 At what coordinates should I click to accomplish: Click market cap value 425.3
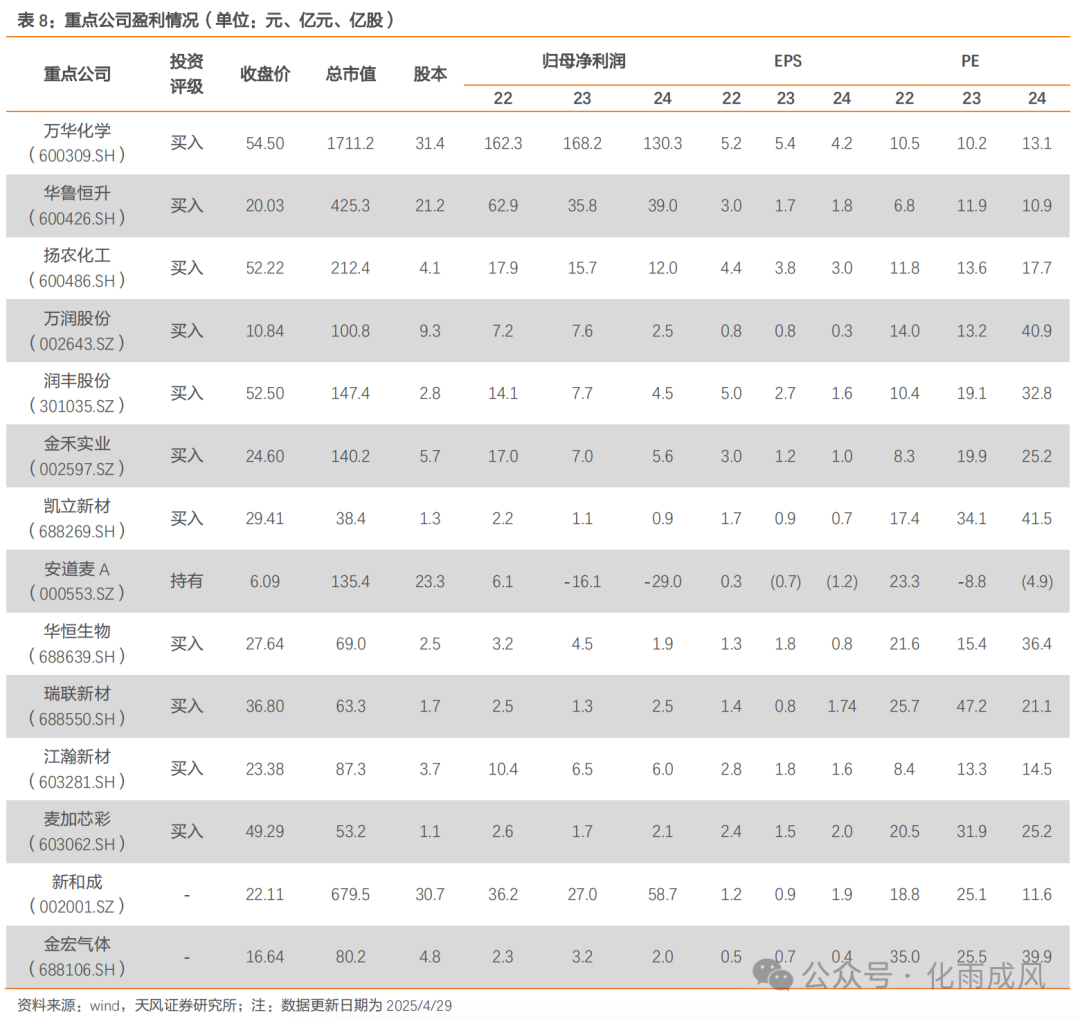[x=351, y=206]
